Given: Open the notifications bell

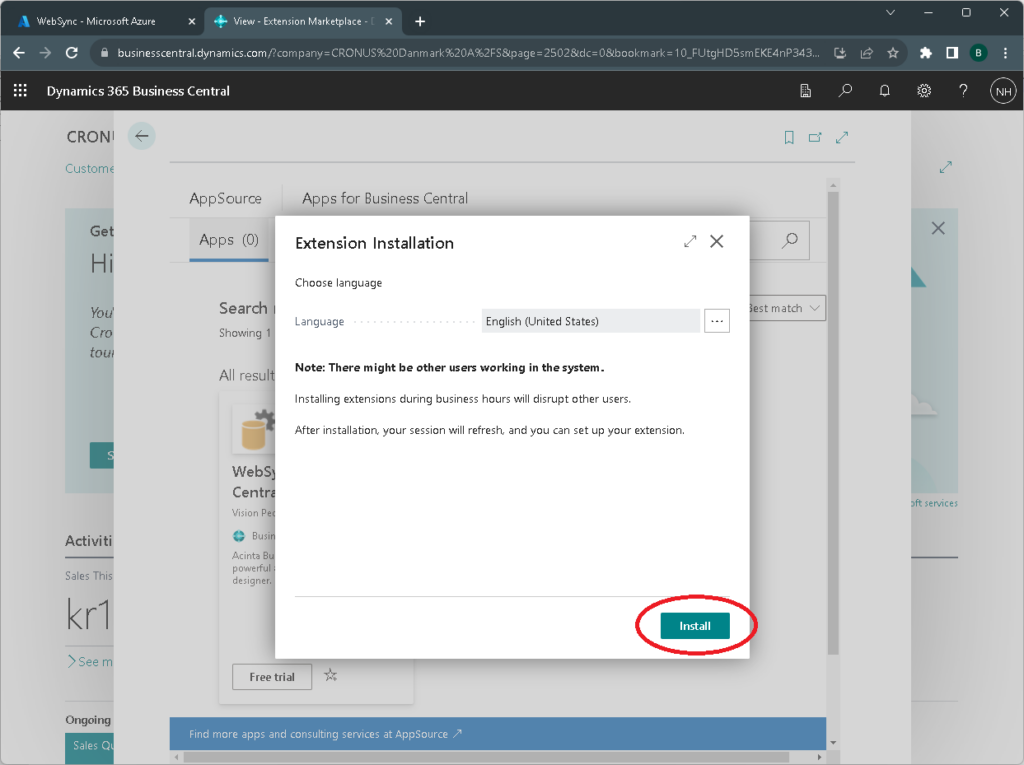Looking at the screenshot, I should coord(885,91).
